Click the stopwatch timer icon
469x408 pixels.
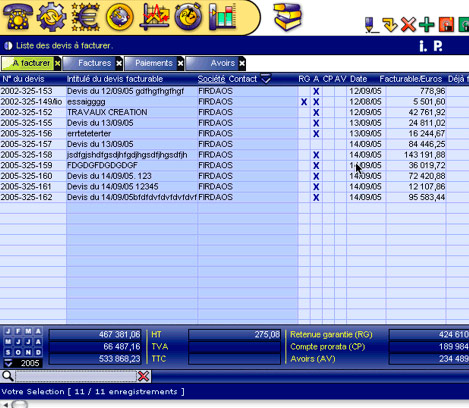188,17
